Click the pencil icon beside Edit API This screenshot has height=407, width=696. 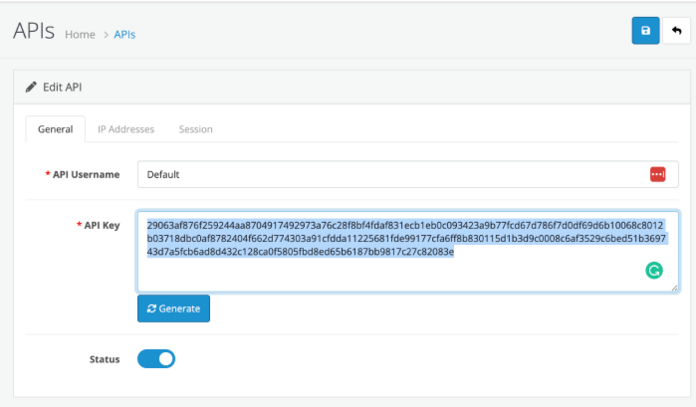tap(31, 87)
